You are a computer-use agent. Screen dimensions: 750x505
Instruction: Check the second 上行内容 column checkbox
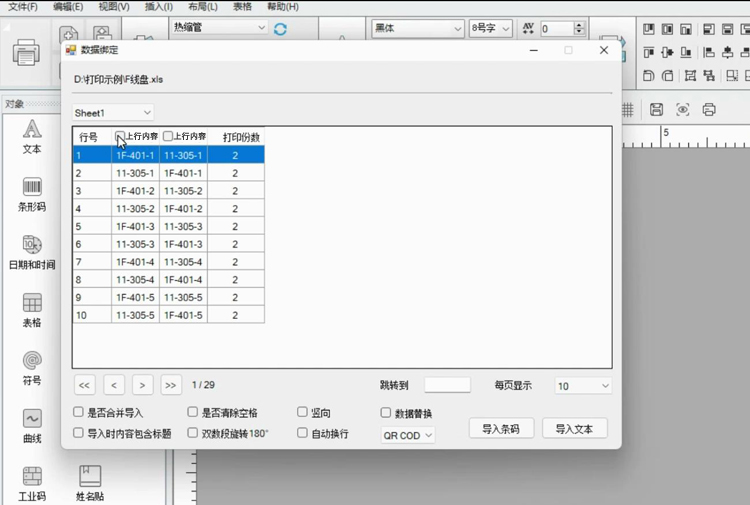click(167, 136)
